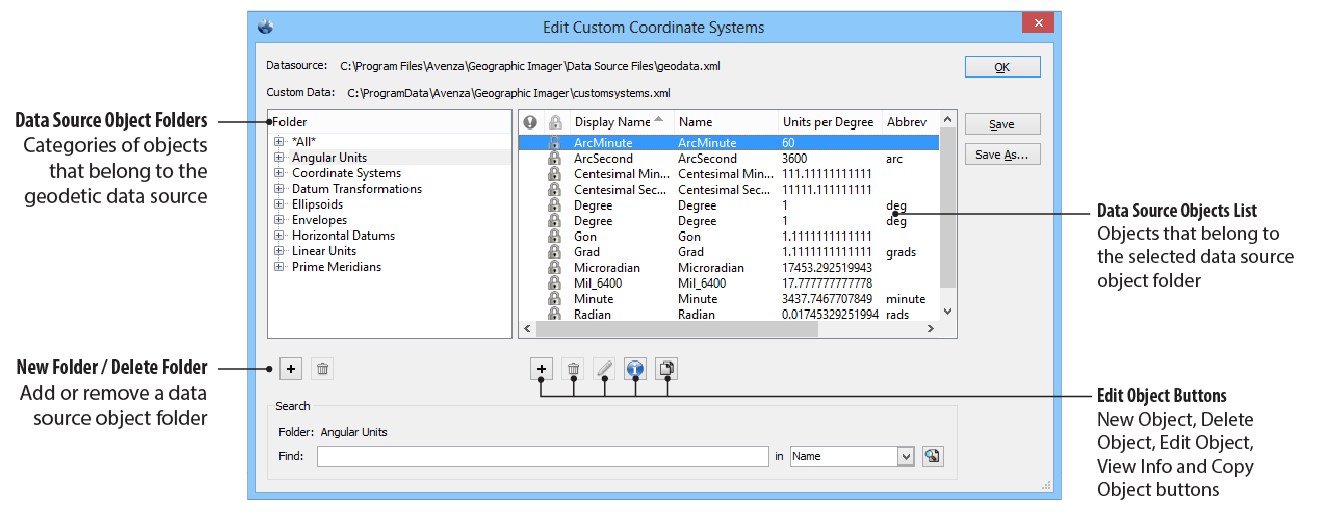The height and width of the screenshot is (521, 1319).
Task: Click the Save button
Action: pos(1002,124)
